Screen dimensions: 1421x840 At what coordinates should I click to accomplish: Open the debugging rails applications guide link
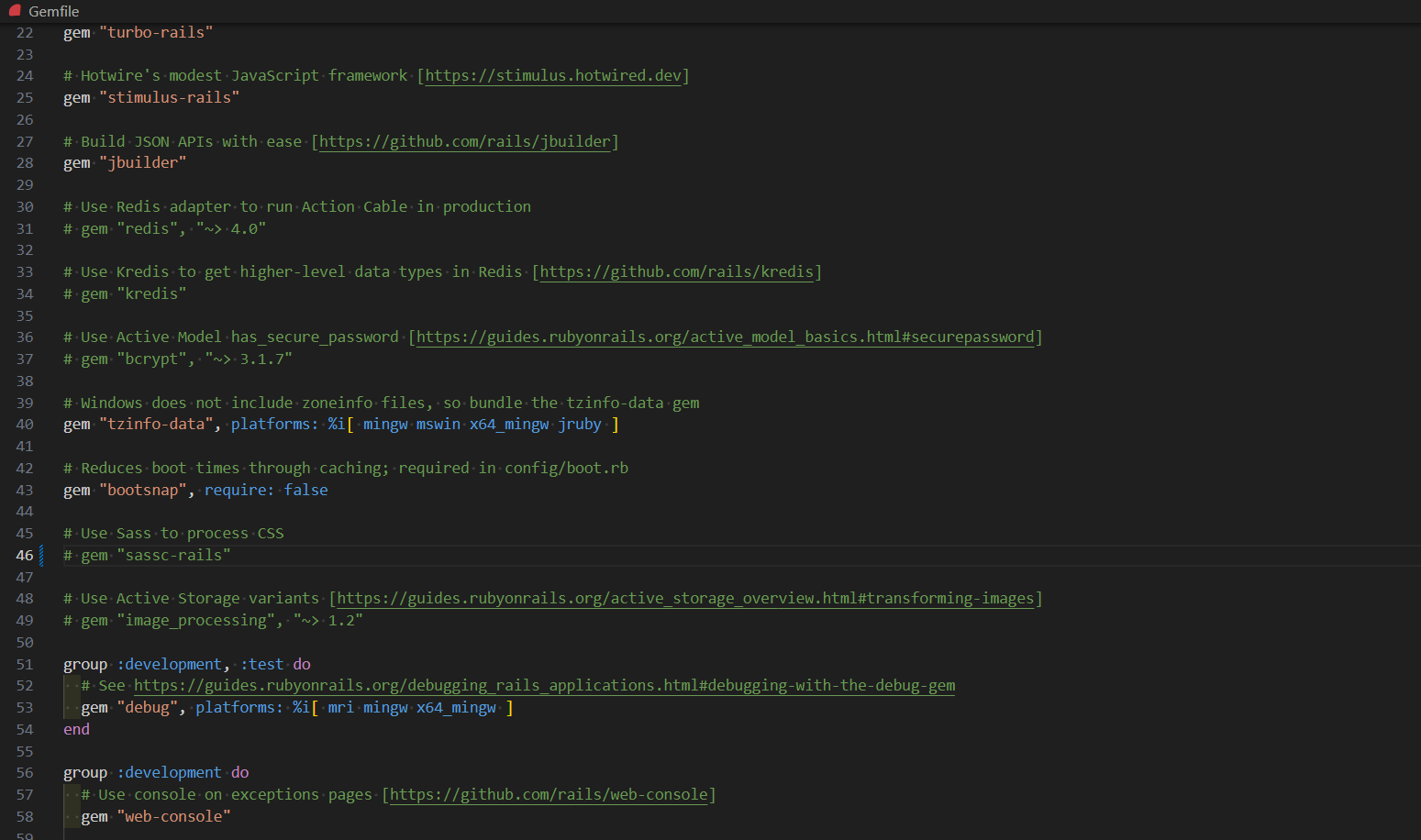pyautogui.click(x=545, y=685)
